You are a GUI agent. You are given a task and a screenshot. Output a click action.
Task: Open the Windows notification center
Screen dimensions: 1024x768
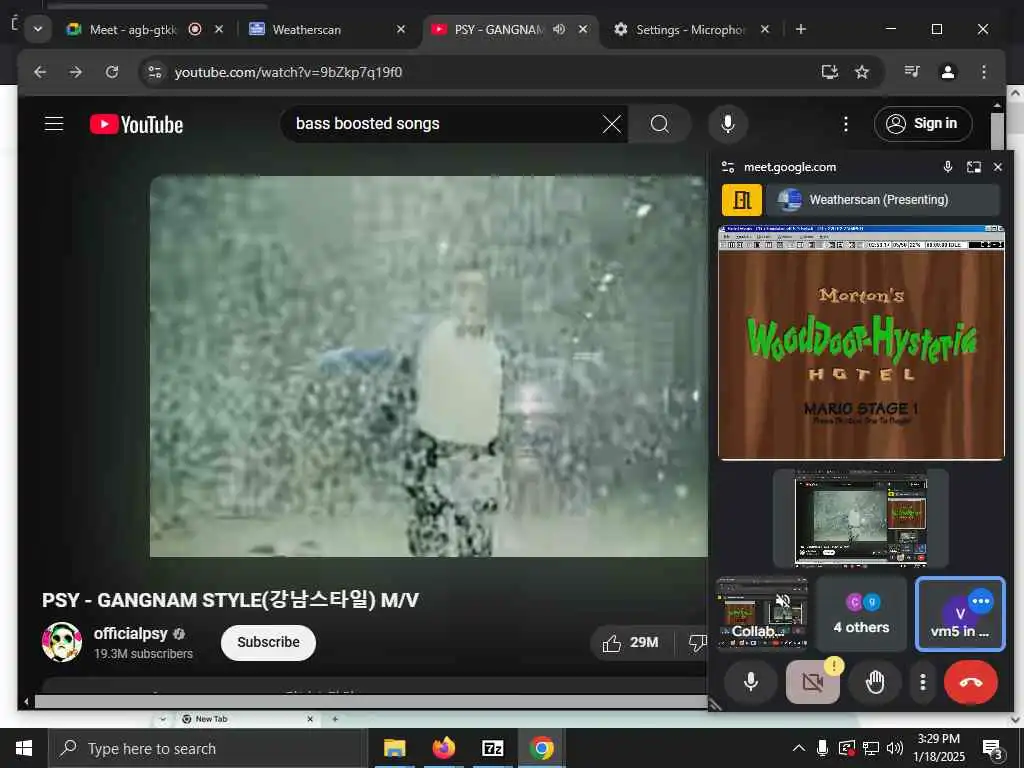tap(993, 749)
